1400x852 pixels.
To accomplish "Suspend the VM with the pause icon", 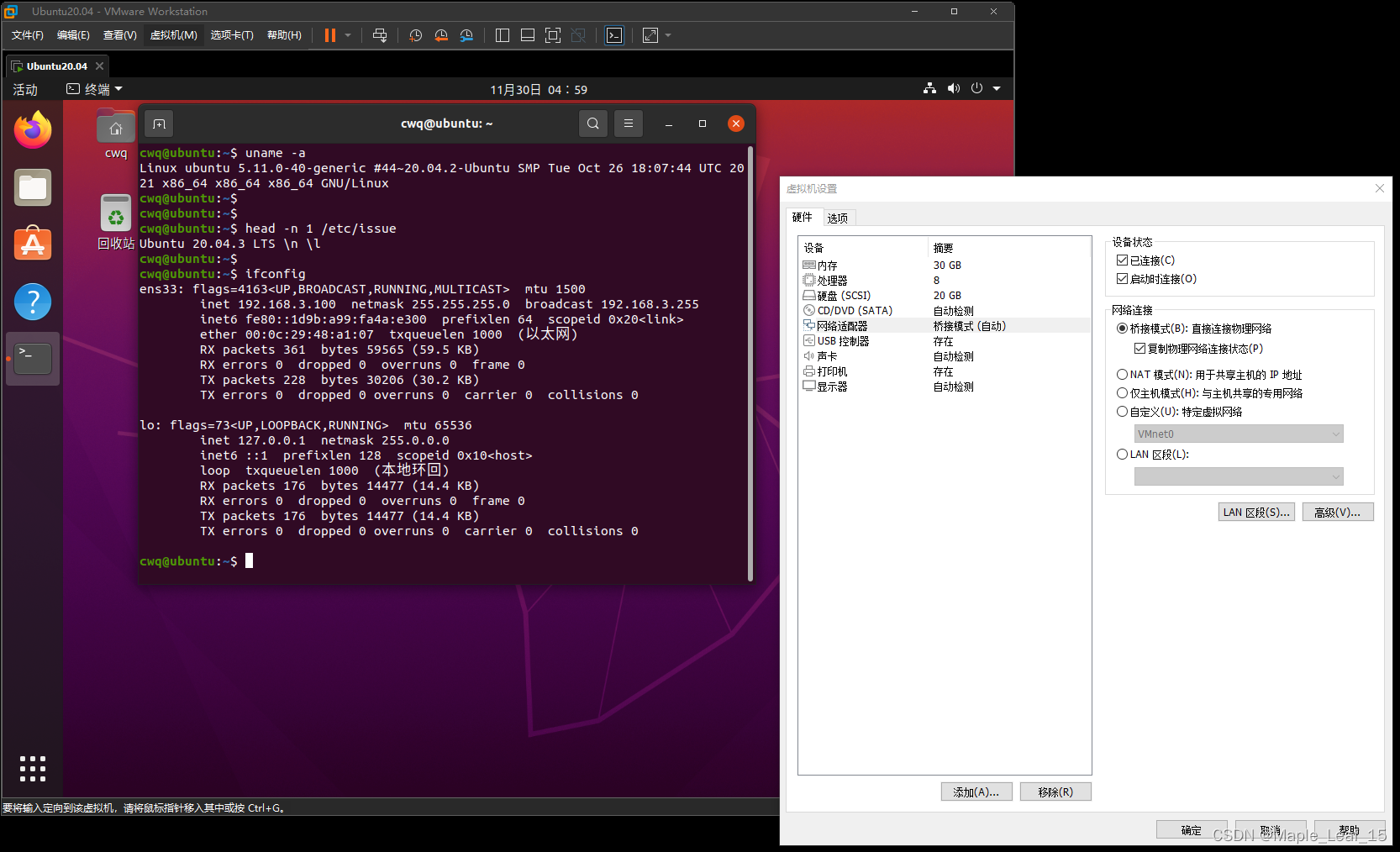I will [330, 35].
